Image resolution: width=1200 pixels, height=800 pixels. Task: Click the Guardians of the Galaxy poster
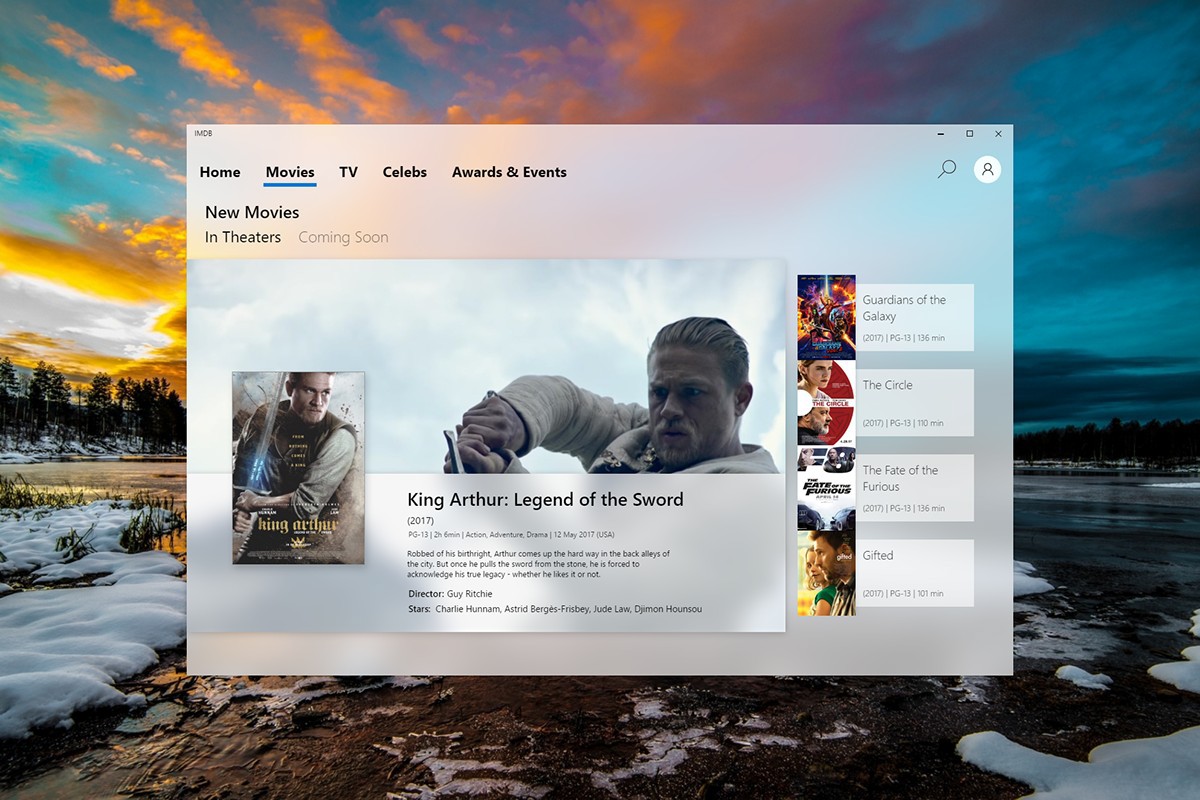[826, 317]
